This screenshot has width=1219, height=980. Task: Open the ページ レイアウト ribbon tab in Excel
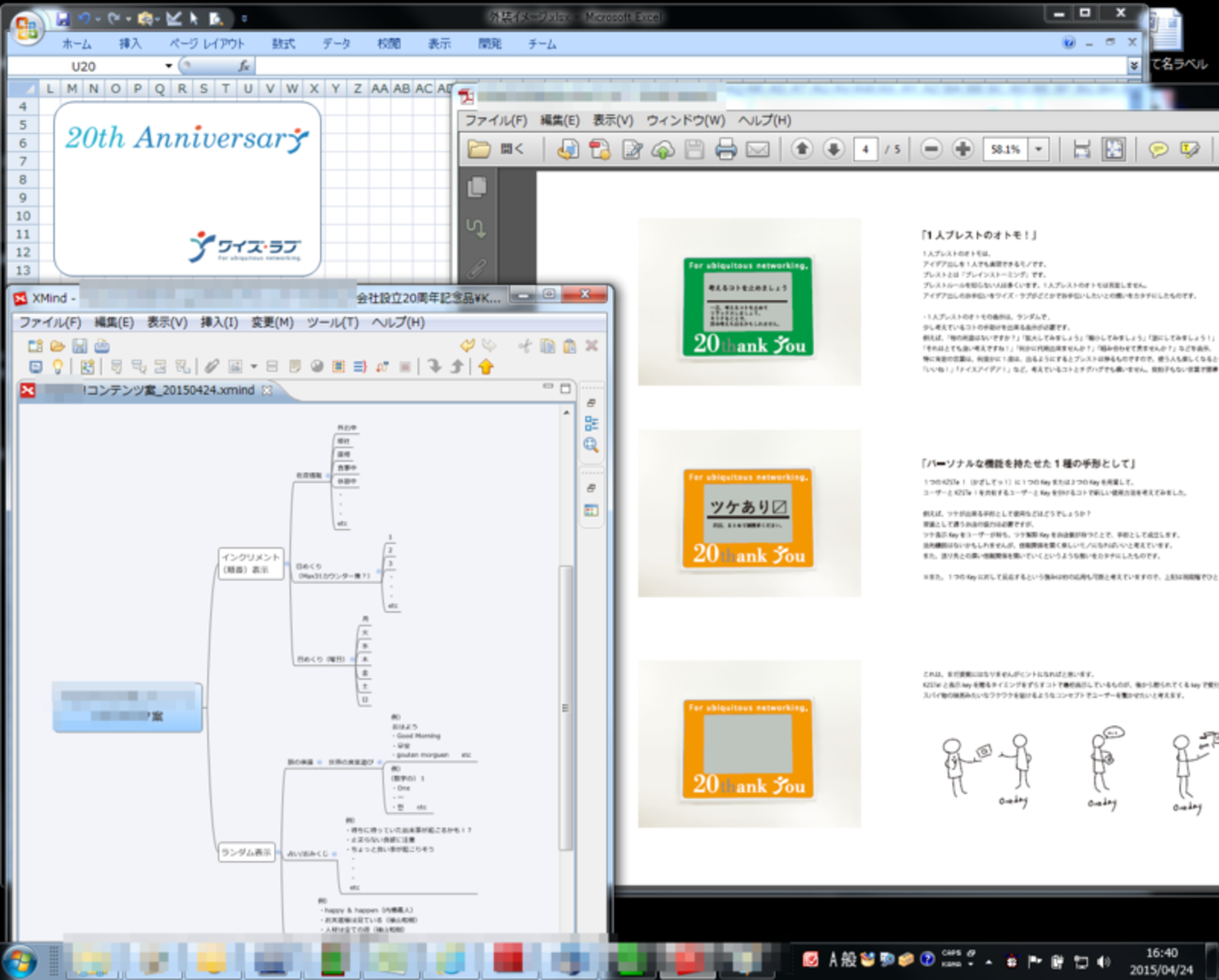(x=206, y=43)
